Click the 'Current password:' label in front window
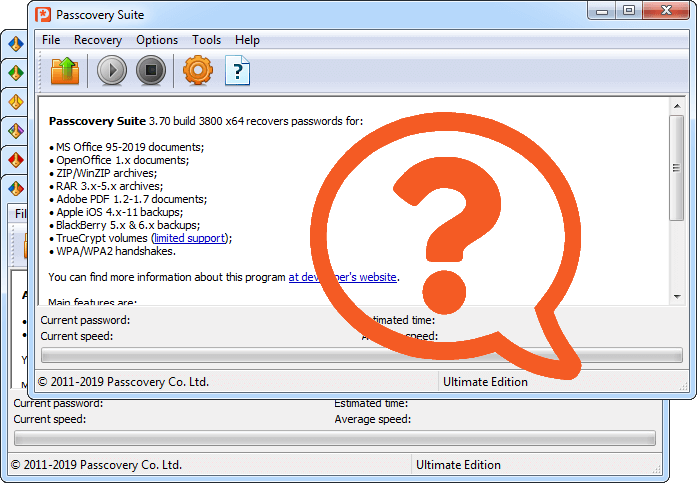Image resolution: width=697 pixels, height=483 pixels. click(x=85, y=320)
